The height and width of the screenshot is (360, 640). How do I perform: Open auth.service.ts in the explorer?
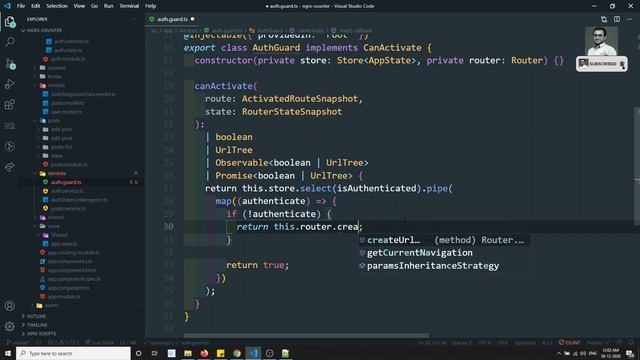(x=67, y=191)
